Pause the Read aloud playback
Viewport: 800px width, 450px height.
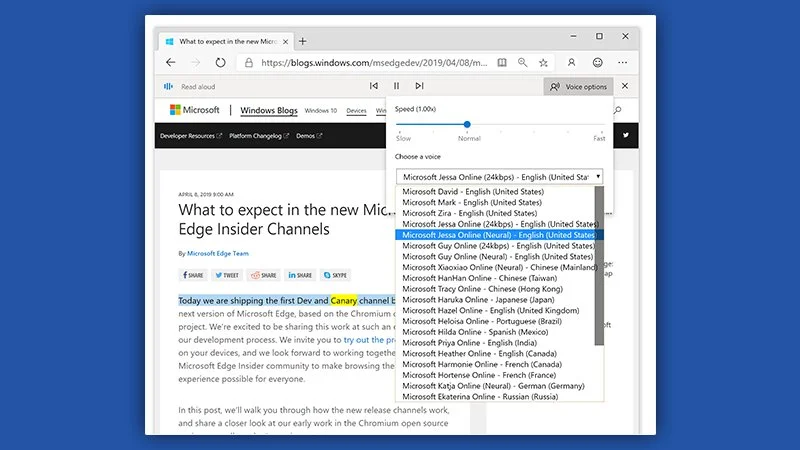396,86
